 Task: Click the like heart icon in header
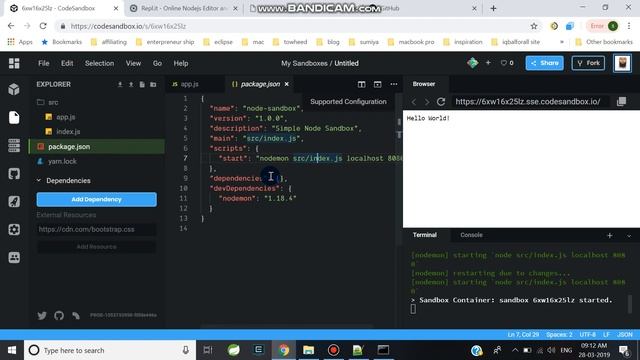point(504,63)
